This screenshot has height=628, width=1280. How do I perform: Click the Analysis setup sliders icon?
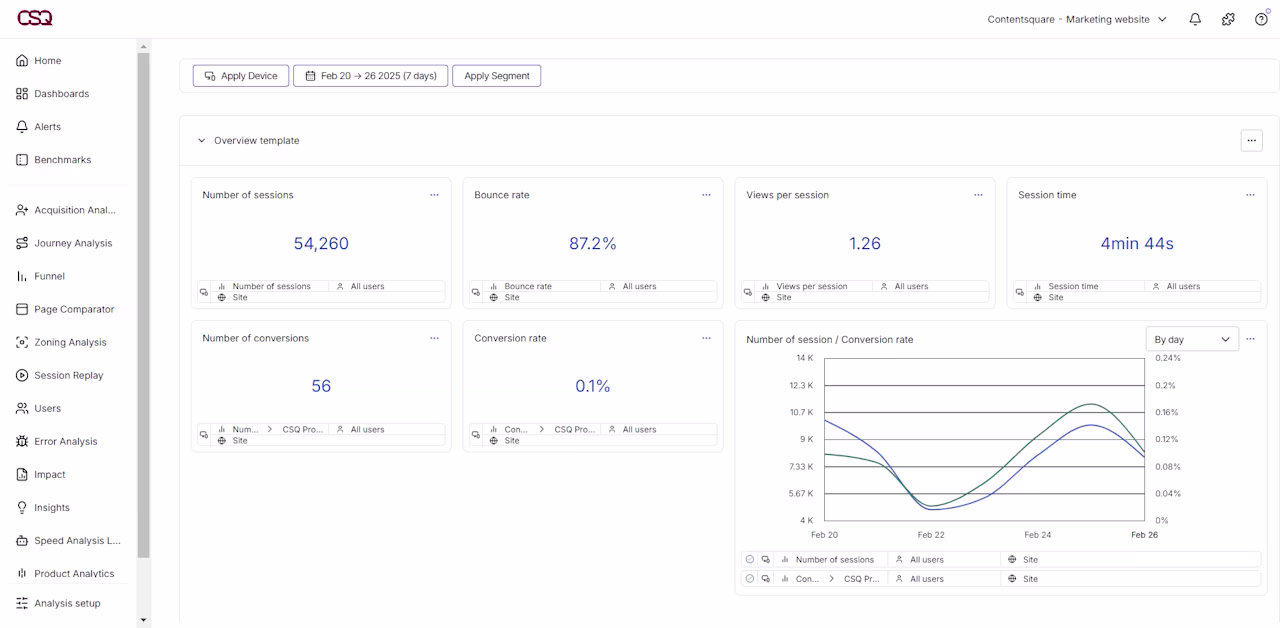(22, 603)
